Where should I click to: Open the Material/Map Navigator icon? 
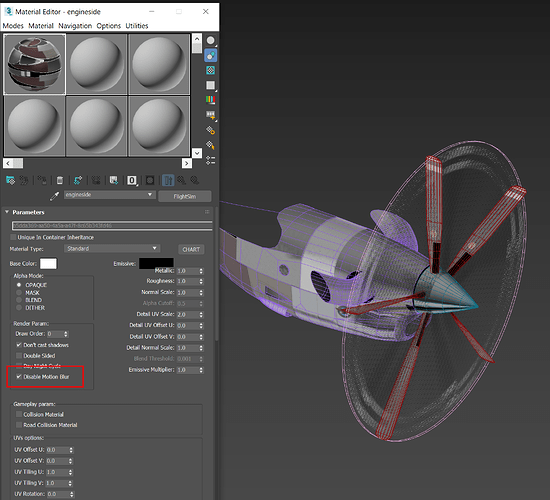click(210, 160)
